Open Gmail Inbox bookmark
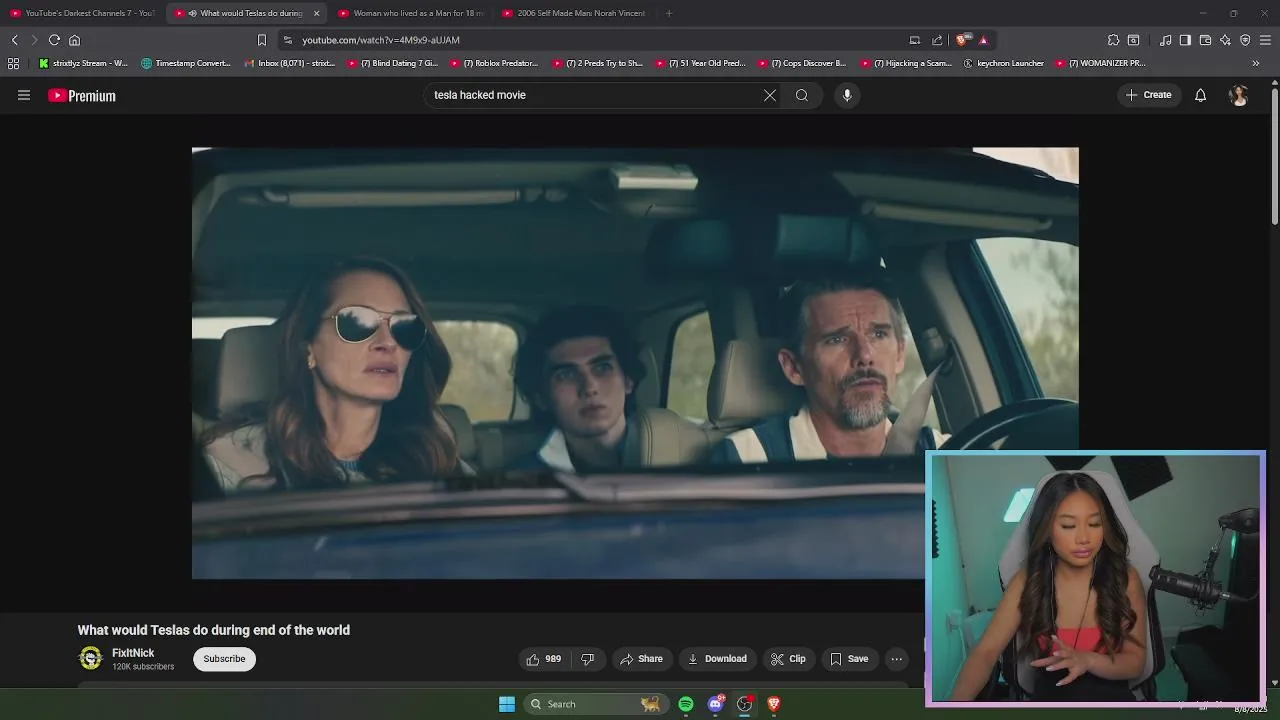Screen dimensions: 1280x720 click(x=290, y=63)
